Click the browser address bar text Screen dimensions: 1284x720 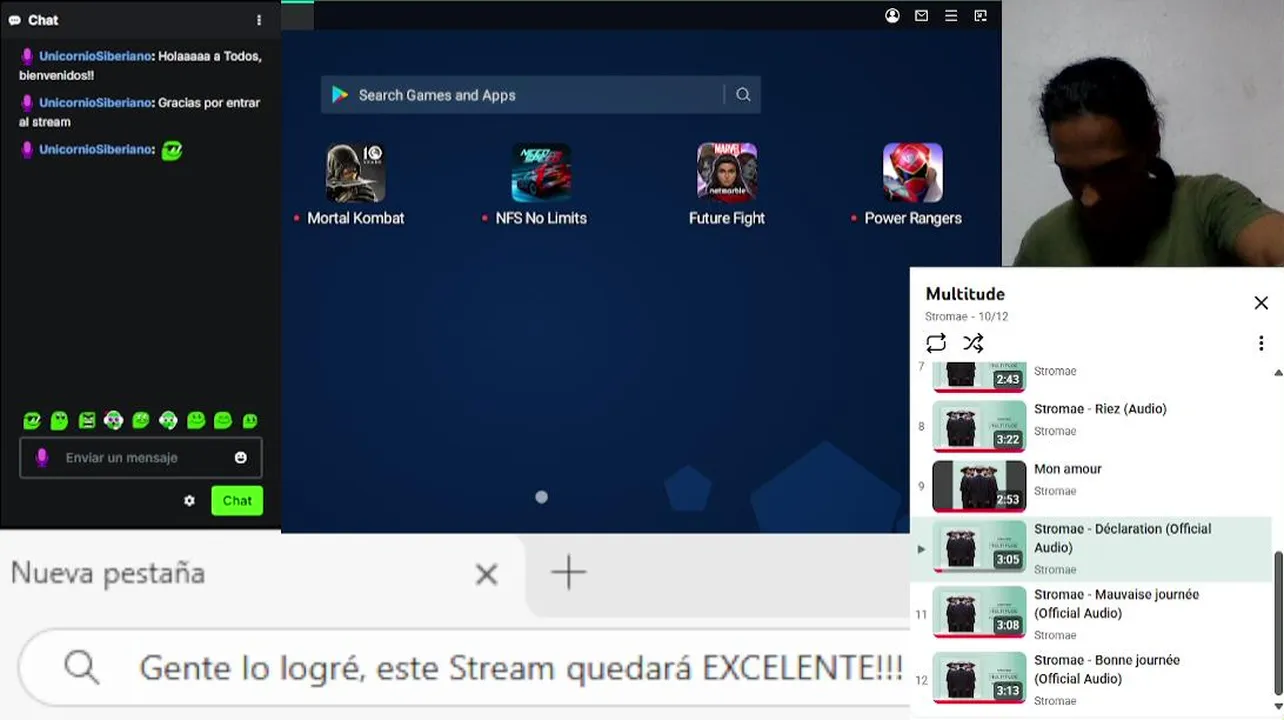pyautogui.click(x=520, y=668)
